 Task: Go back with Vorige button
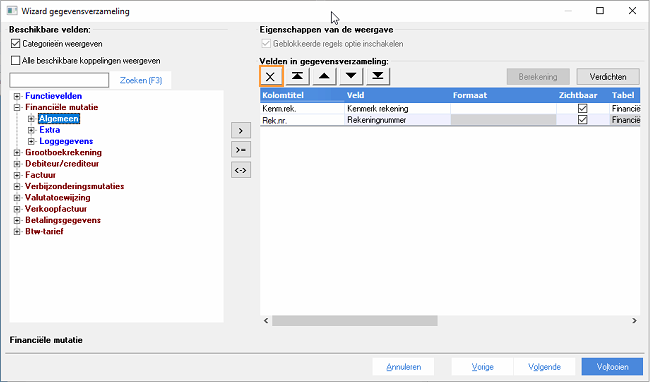tap(483, 367)
